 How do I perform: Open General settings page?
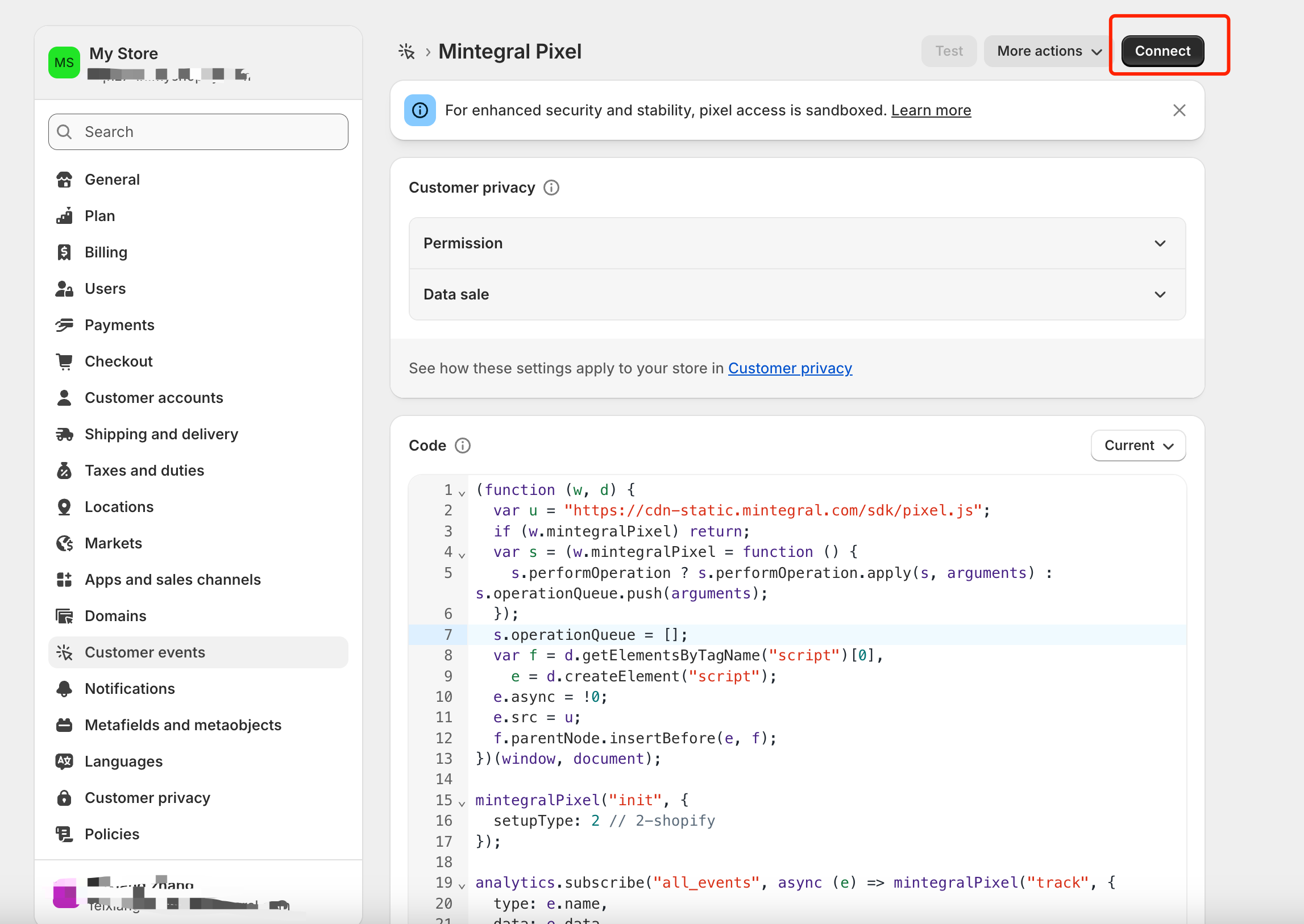click(198, 180)
